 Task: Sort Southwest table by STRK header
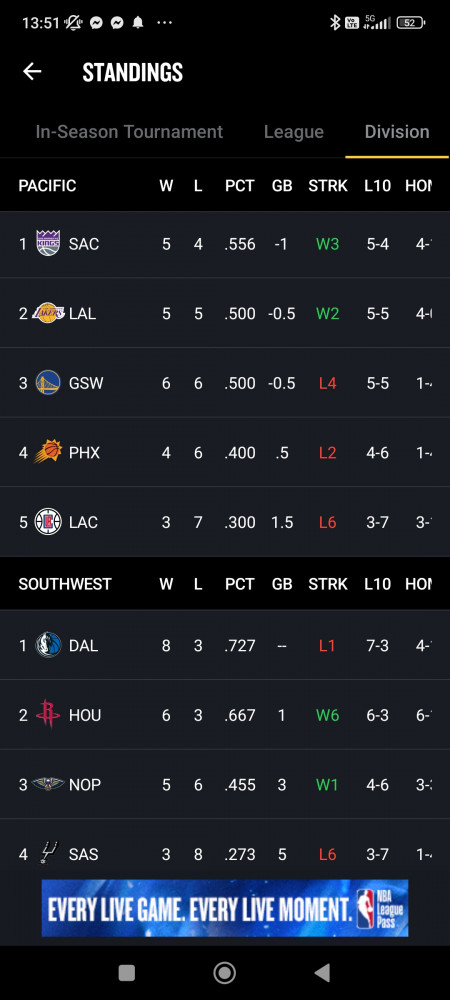click(x=328, y=584)
